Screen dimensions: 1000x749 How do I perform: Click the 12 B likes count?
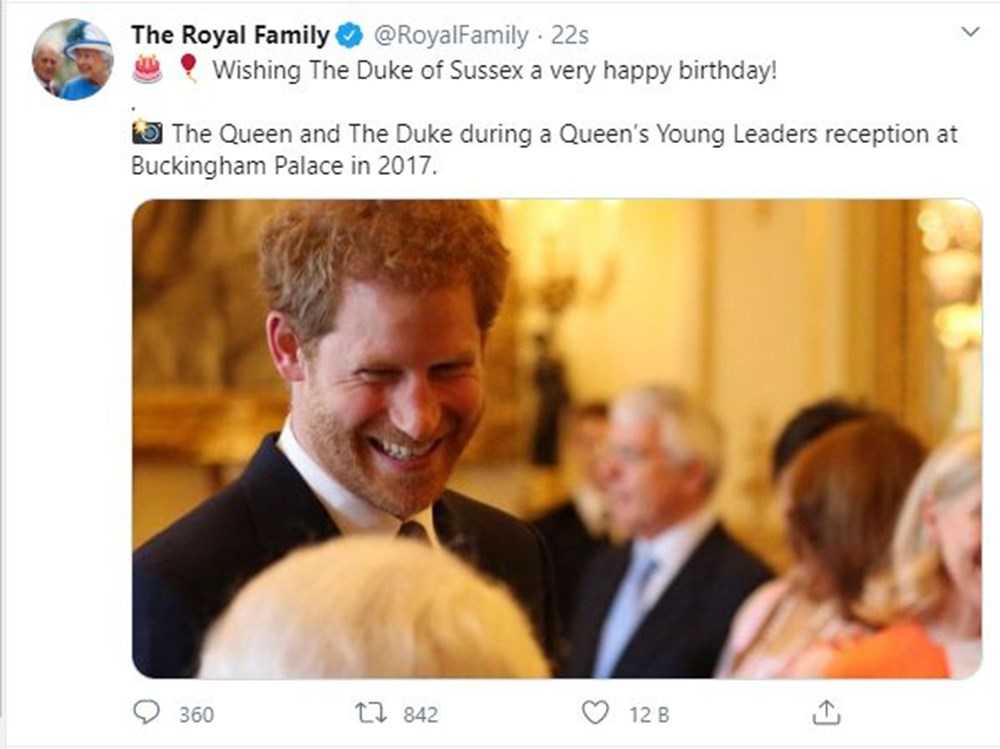pyautogui.click(x=648, y=714)
